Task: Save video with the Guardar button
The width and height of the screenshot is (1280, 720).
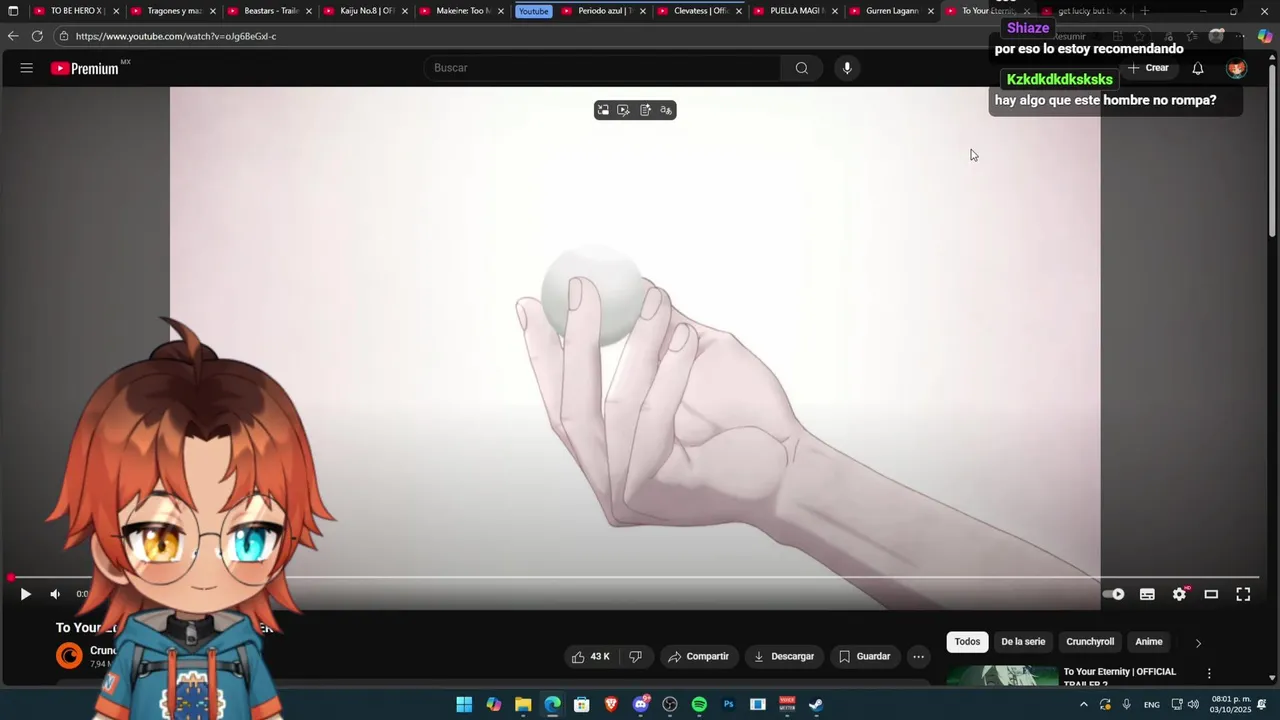Action: pyautogui.click(x=864, y=657)
